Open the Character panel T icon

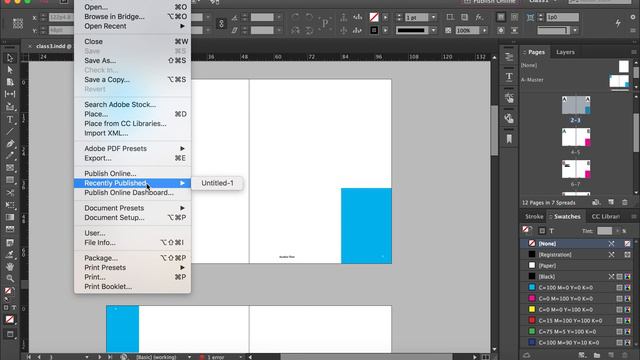click(x=509, y=76)
